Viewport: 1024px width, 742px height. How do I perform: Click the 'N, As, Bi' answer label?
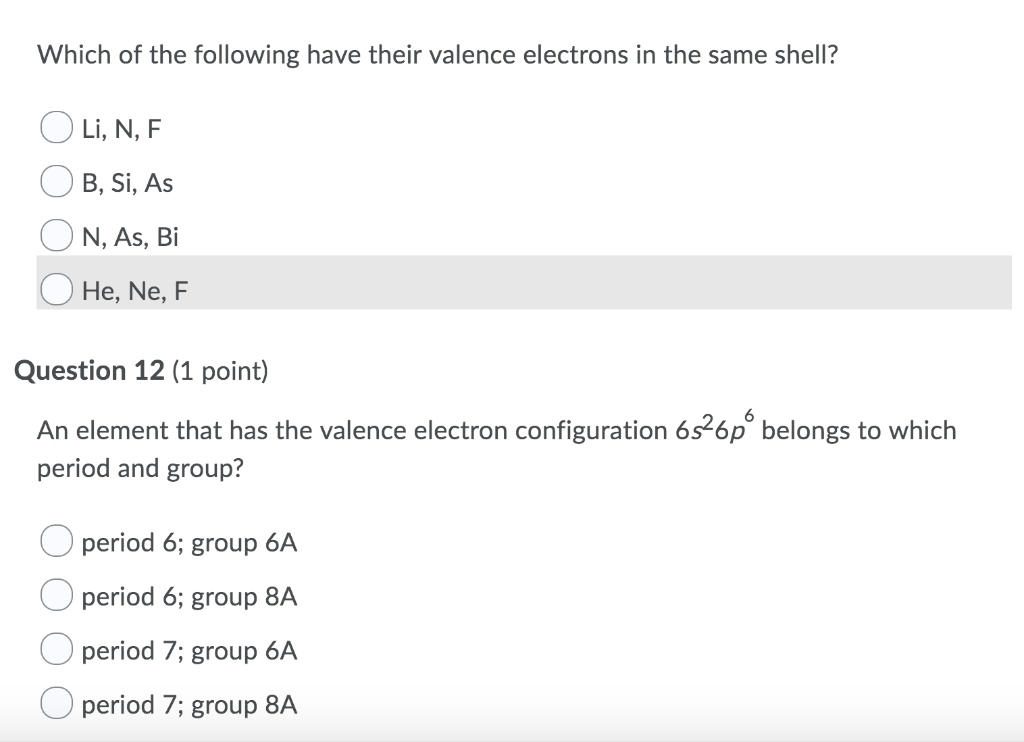tap(130, 237)
